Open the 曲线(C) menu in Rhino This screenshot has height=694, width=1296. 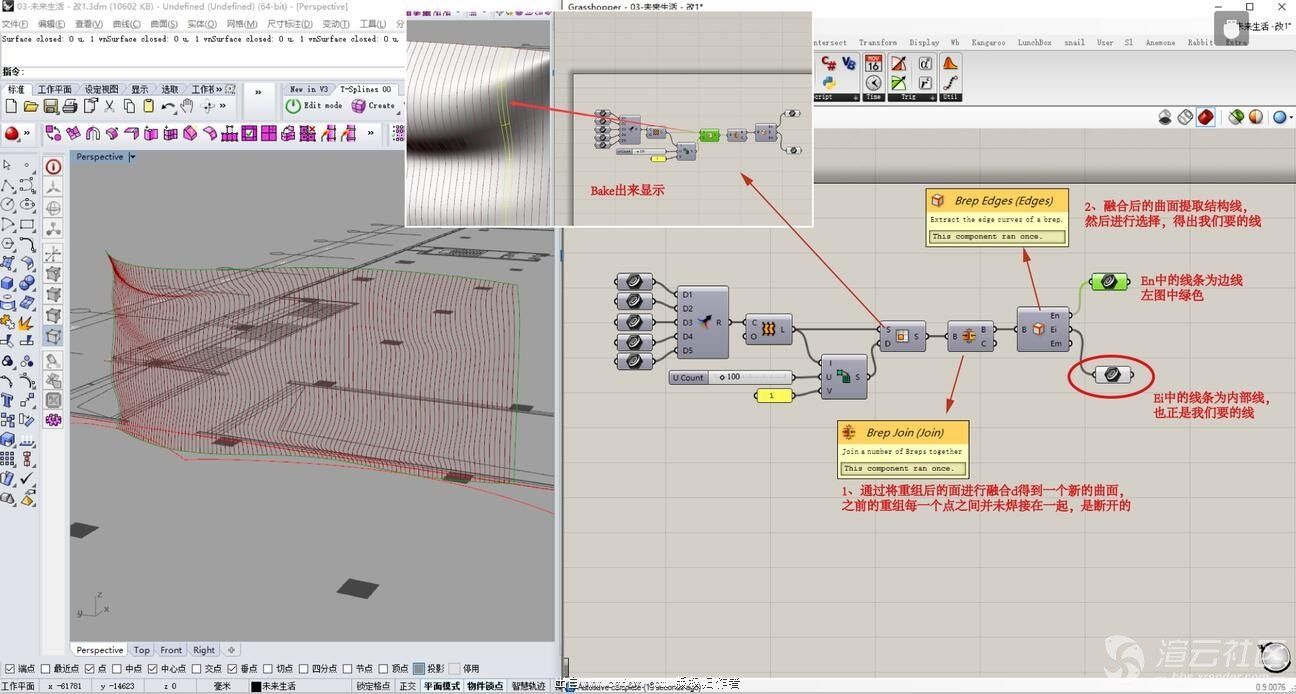[x=126, y=24]
